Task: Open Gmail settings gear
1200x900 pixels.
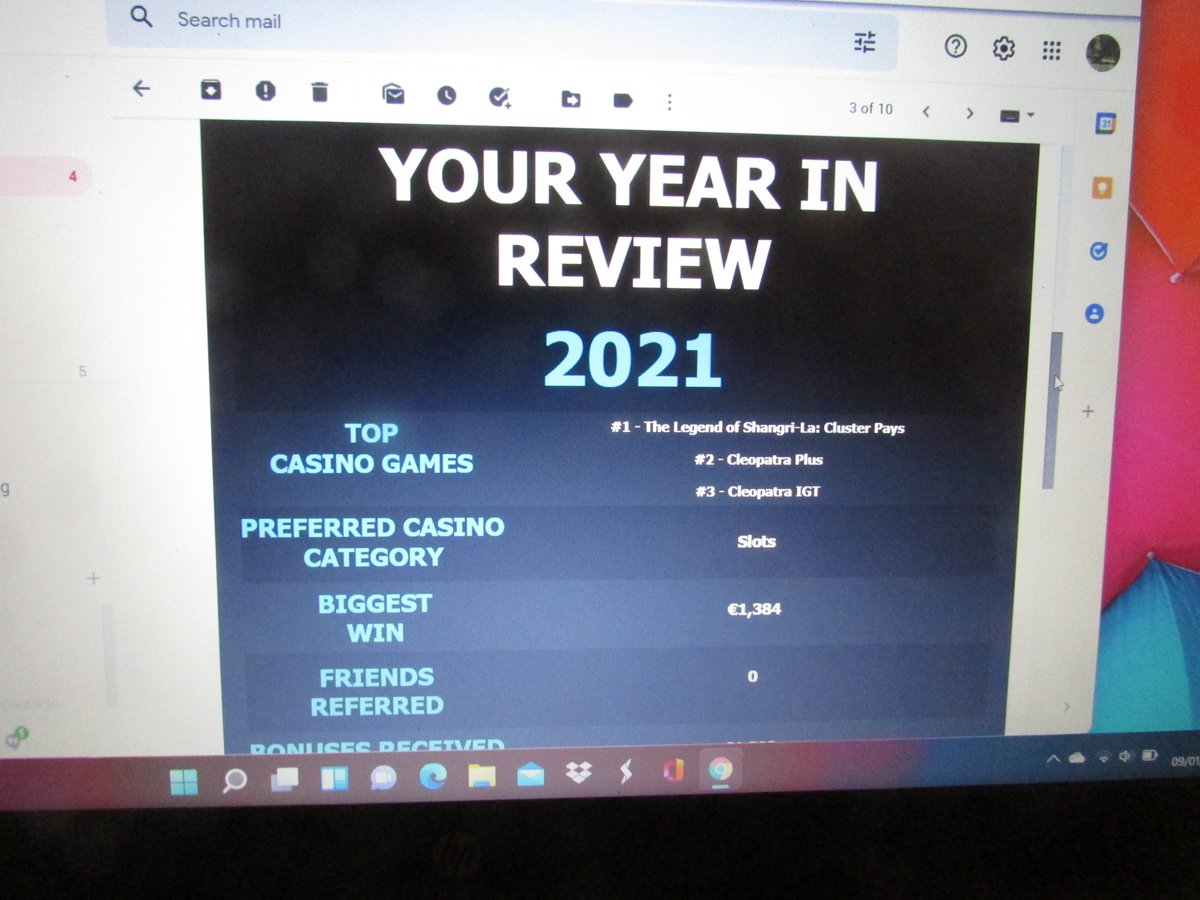Action: tap(1003, 48)
